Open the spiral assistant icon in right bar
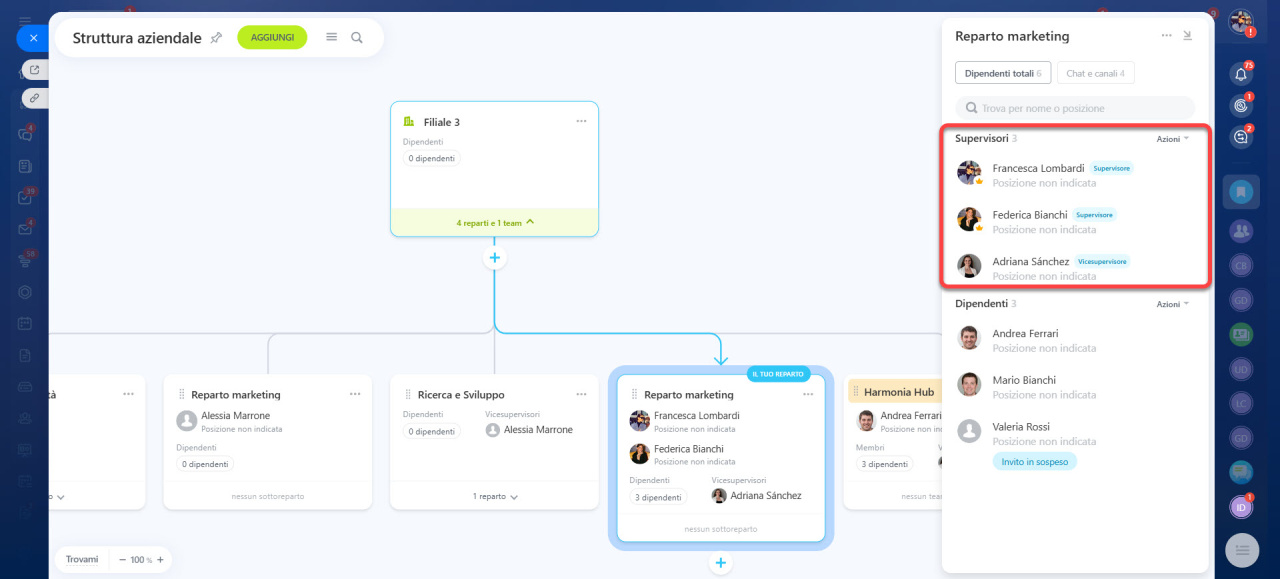This screenshot has width=1280, height=579. pos(1241,105)
